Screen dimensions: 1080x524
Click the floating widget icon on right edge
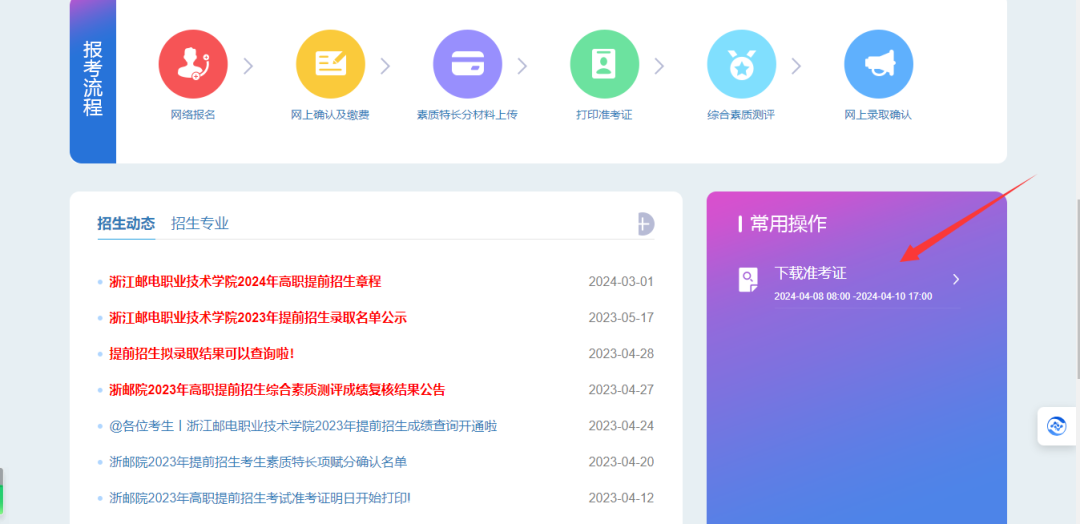coord(1057,426)
